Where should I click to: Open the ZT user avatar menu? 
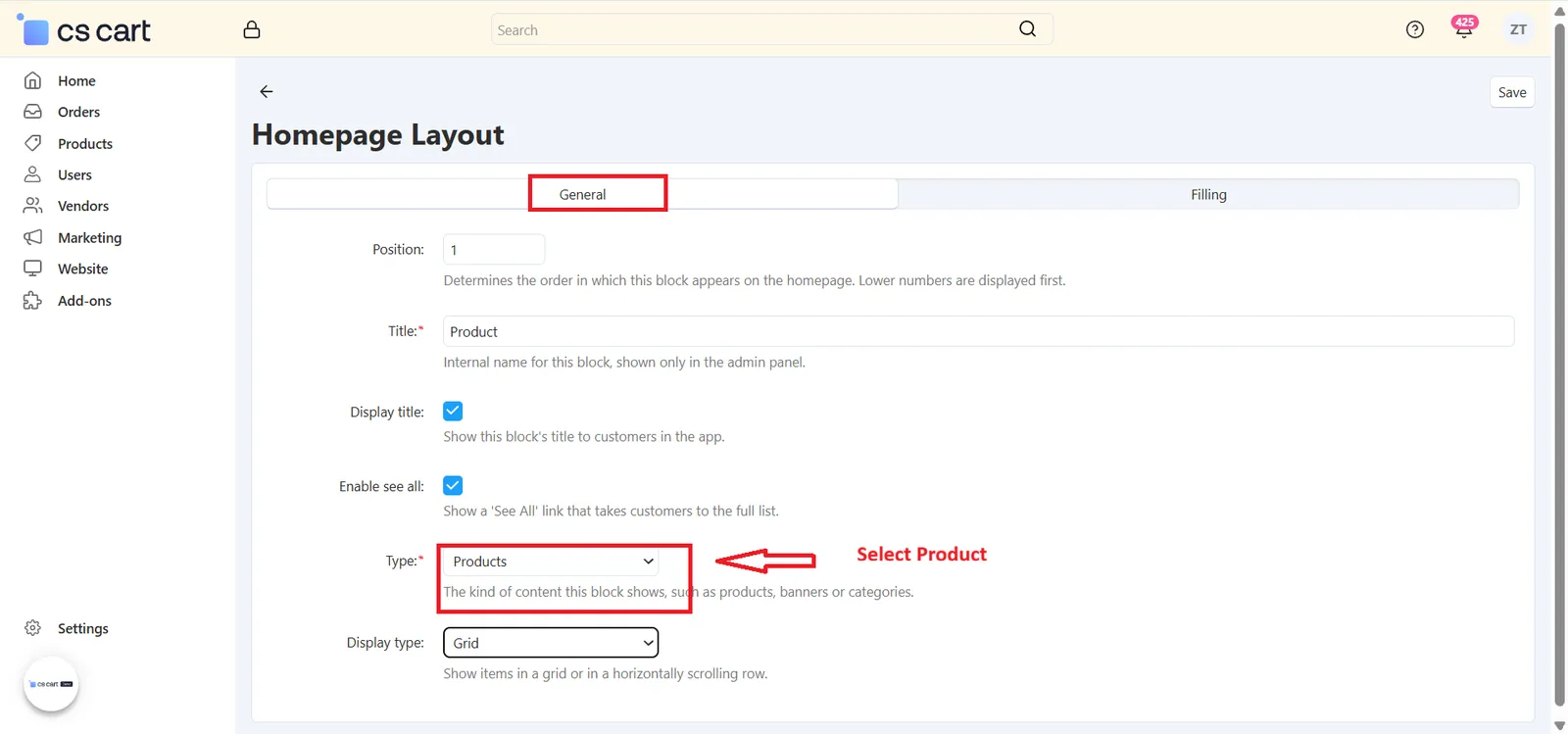click(x=1518, y=29)
